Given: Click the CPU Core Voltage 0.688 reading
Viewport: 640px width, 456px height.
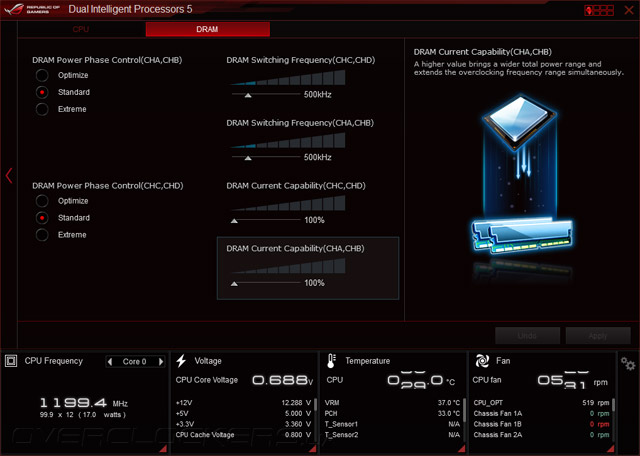Looking at the screenshot, I should tap(282, 380).
